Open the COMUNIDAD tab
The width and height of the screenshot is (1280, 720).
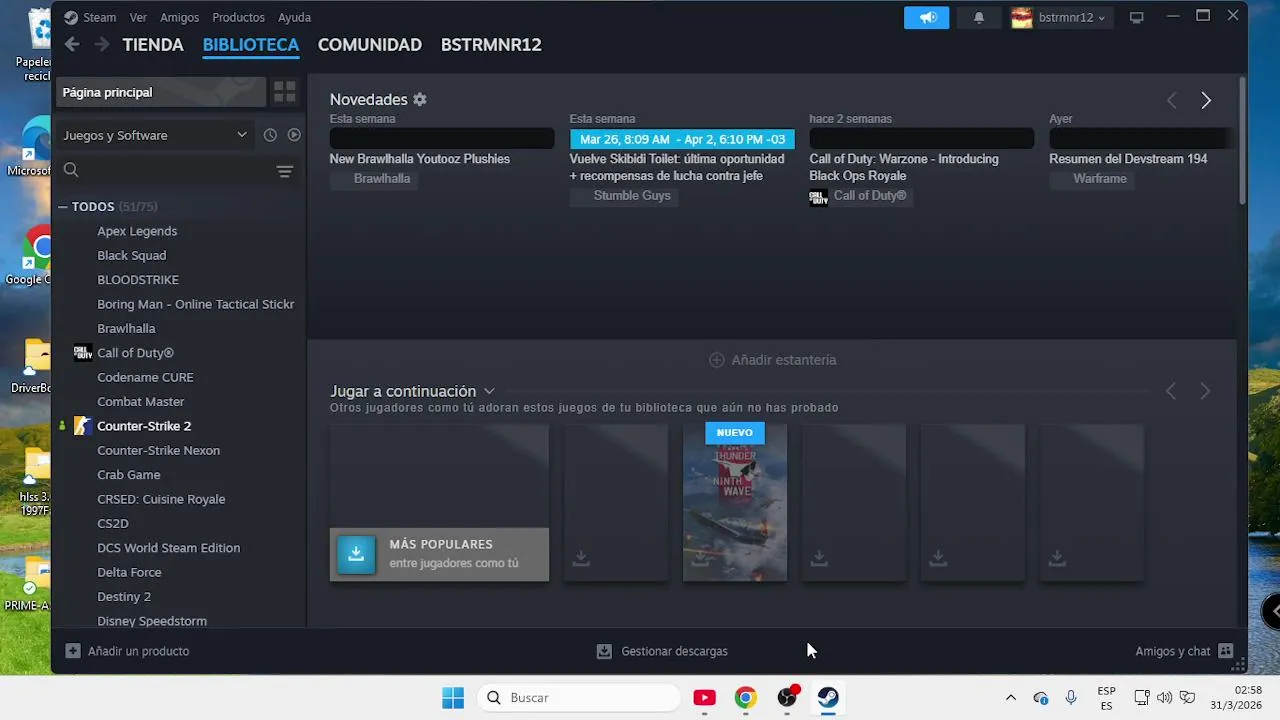click(x=370, y=45)
